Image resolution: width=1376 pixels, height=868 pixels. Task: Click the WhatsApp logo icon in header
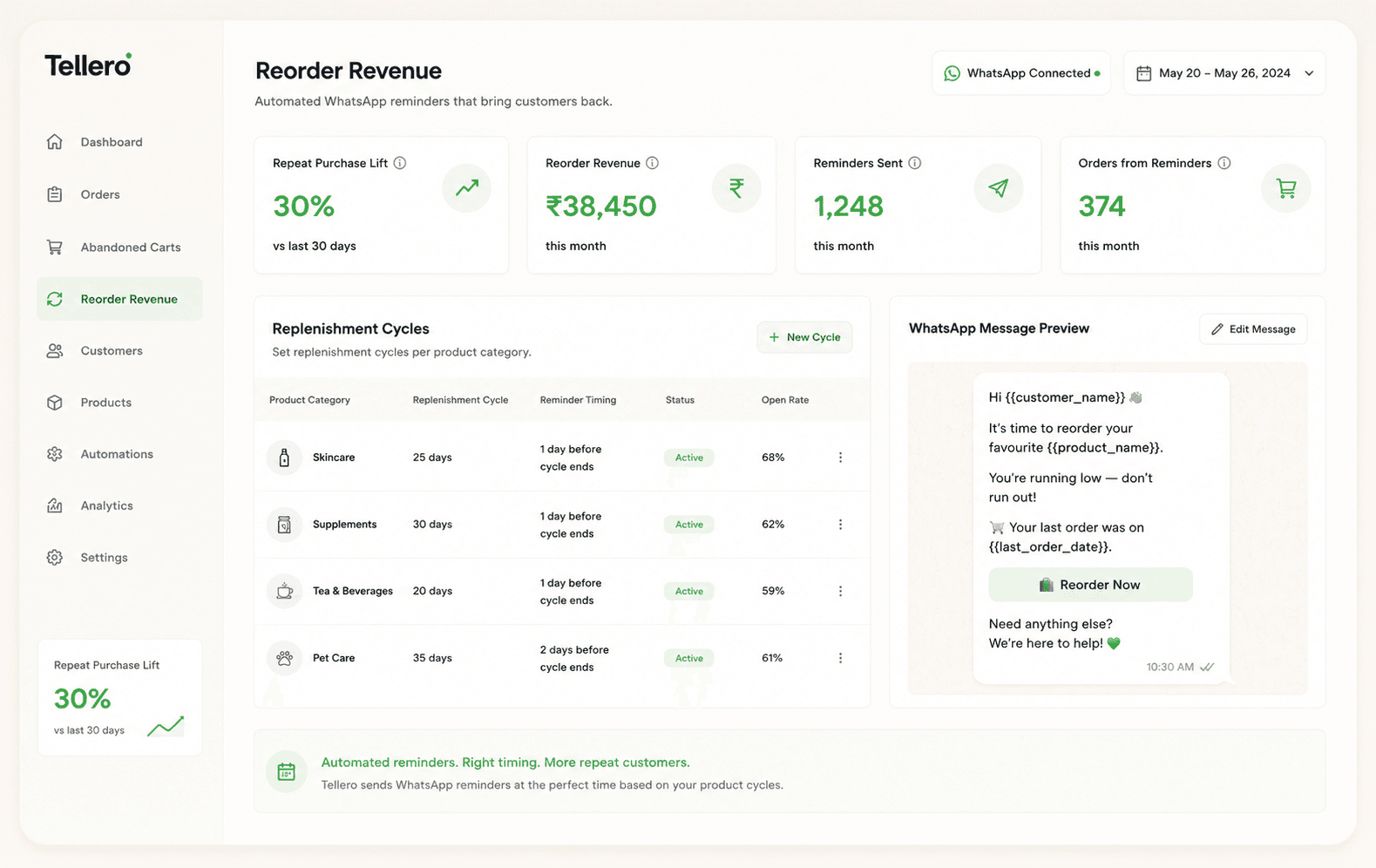coord(952,73)
